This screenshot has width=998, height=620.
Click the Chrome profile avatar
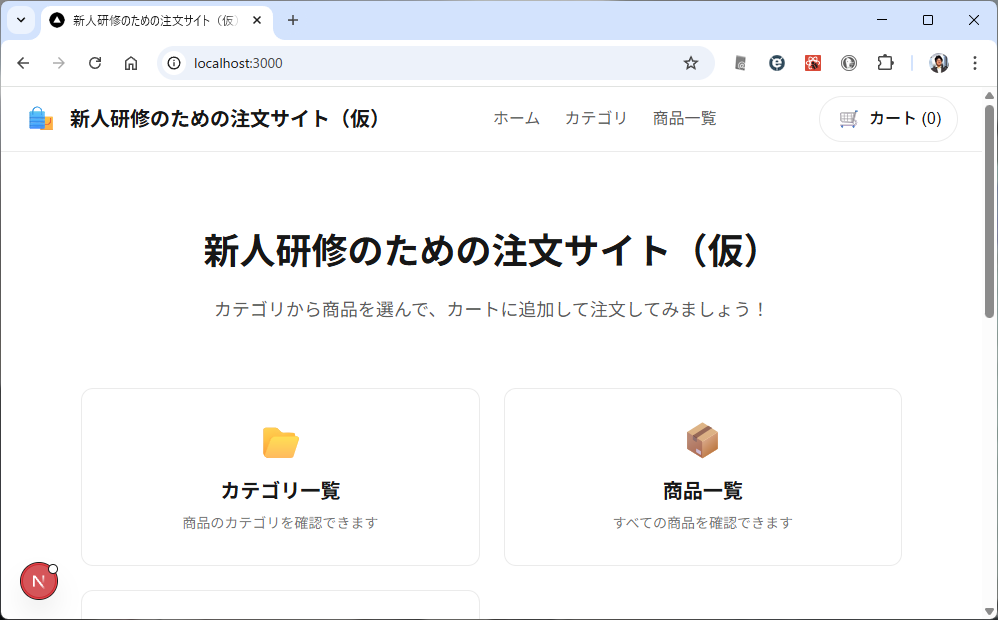click(938, 63)
